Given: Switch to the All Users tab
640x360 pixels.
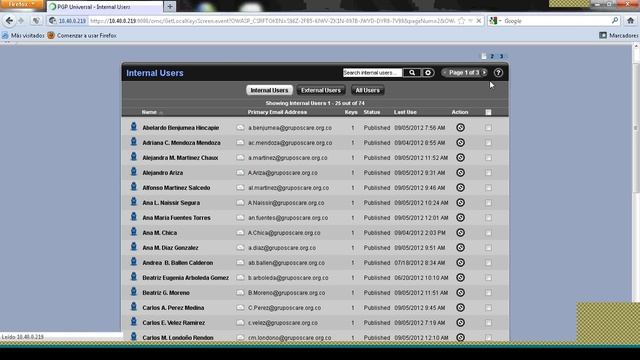Looking at the screenshot, I should pos(367,90).
